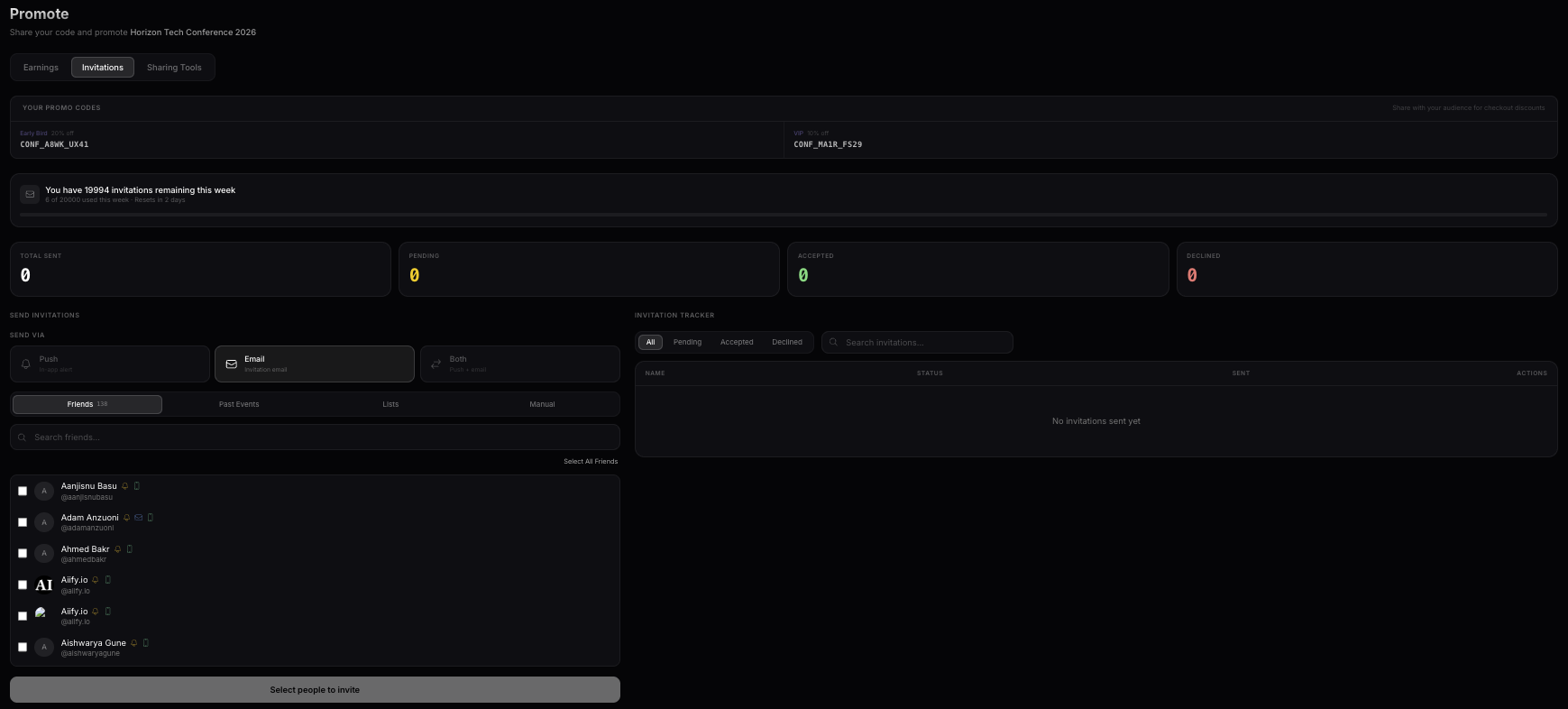Viewport: 1568px width, 709px height.
Task: Click the envelope icon in Email option
Action: coord(232,364)
